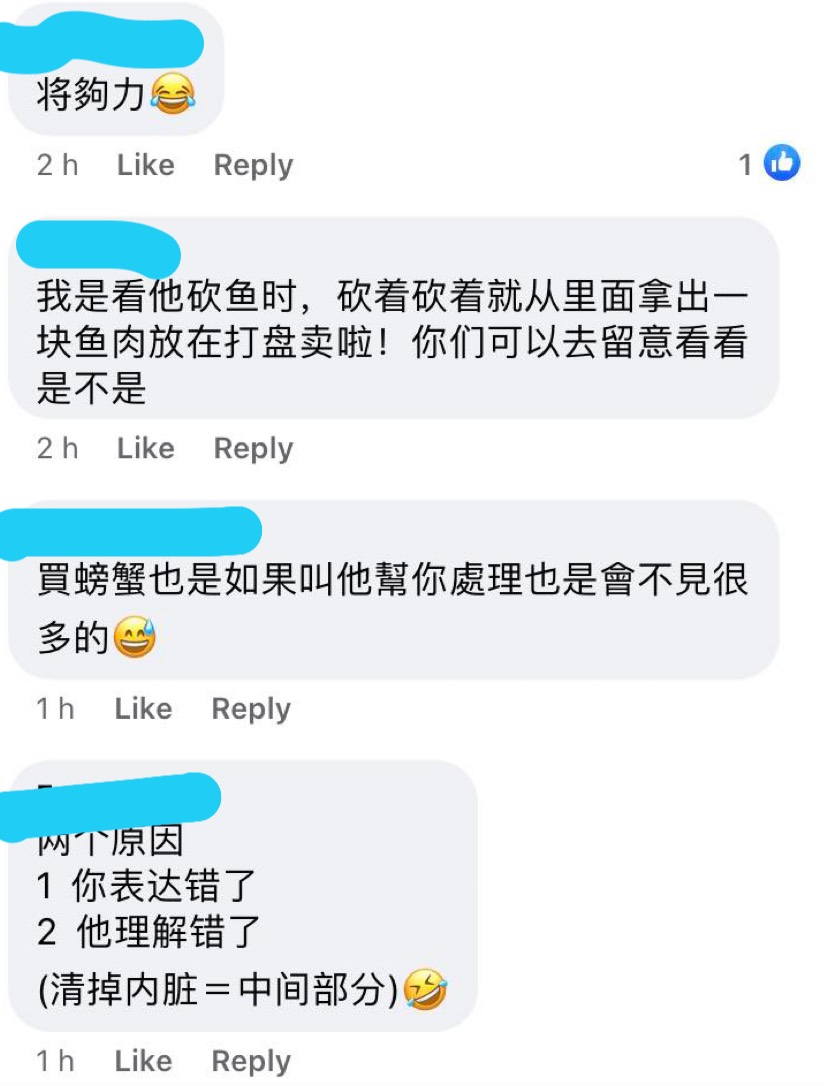Like the '将夠力' comment
Image resolution: width=828 pixels, height=1085 pixels.
click(146, 165)
